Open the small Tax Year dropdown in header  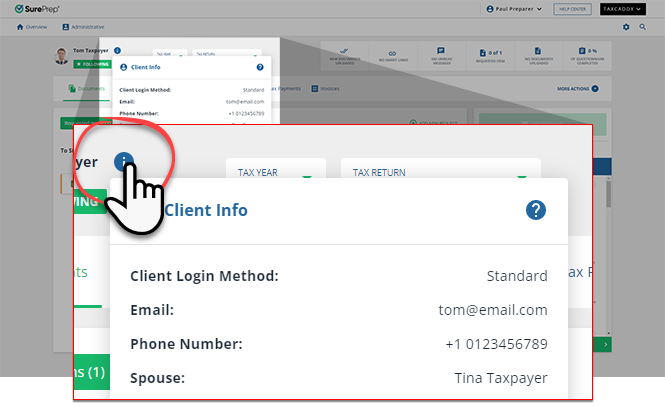[170, 54]
